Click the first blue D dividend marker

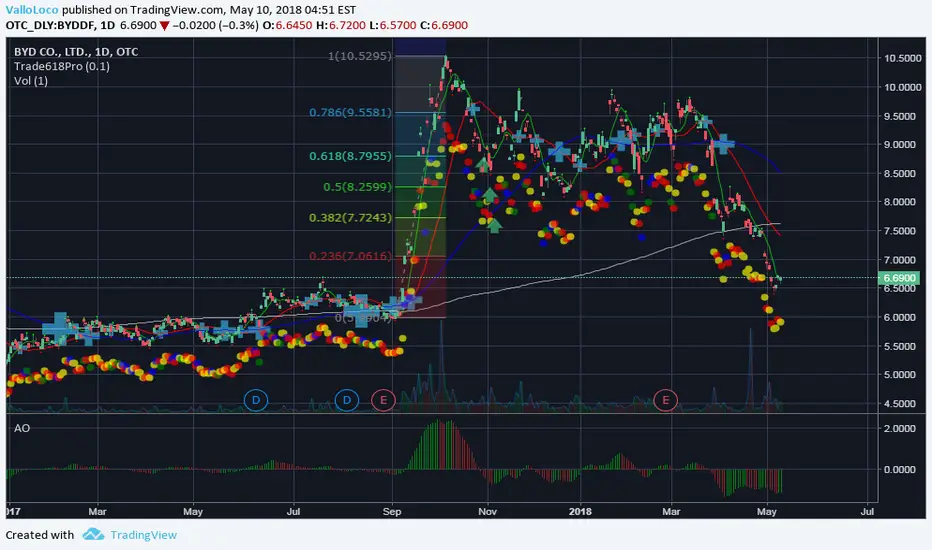256,400
